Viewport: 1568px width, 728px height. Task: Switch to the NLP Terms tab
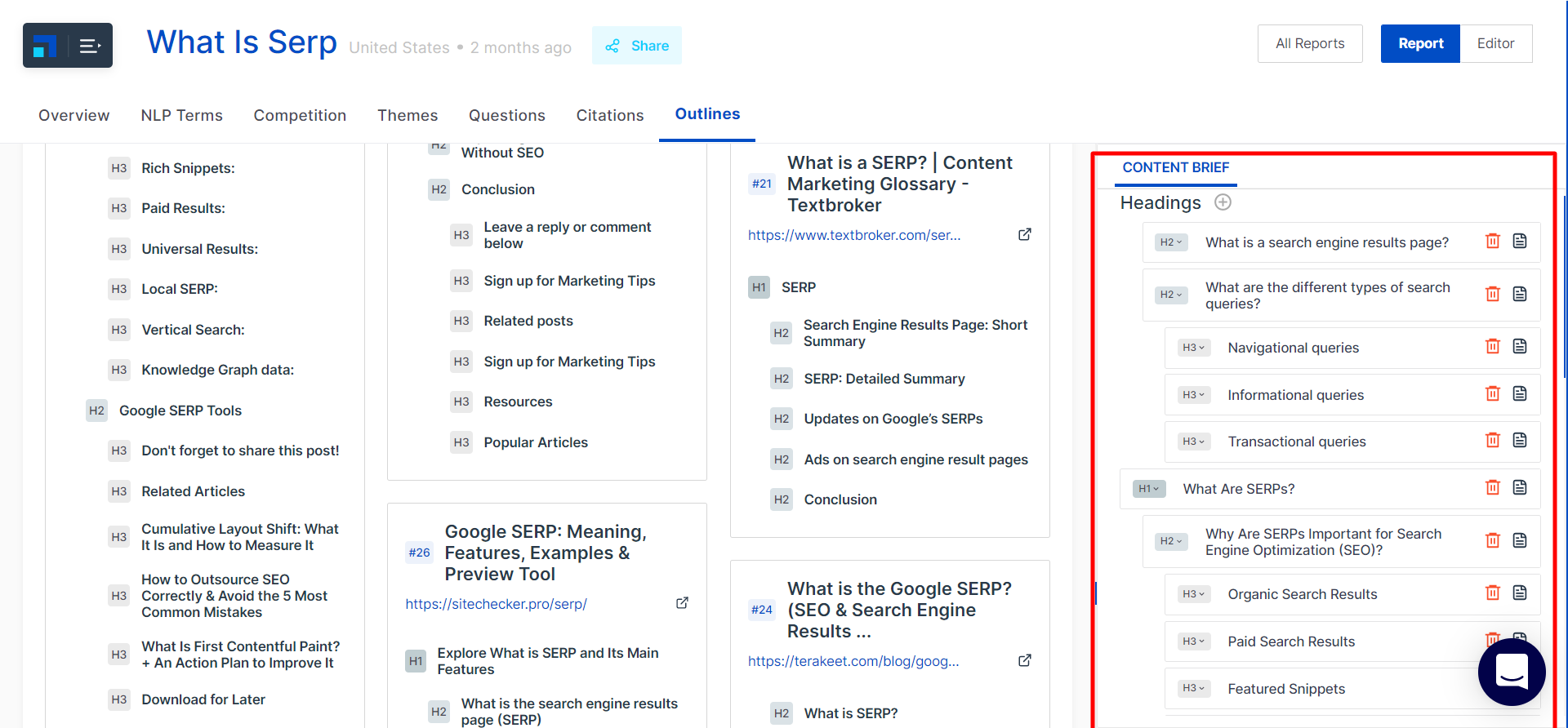pos(181,115)
